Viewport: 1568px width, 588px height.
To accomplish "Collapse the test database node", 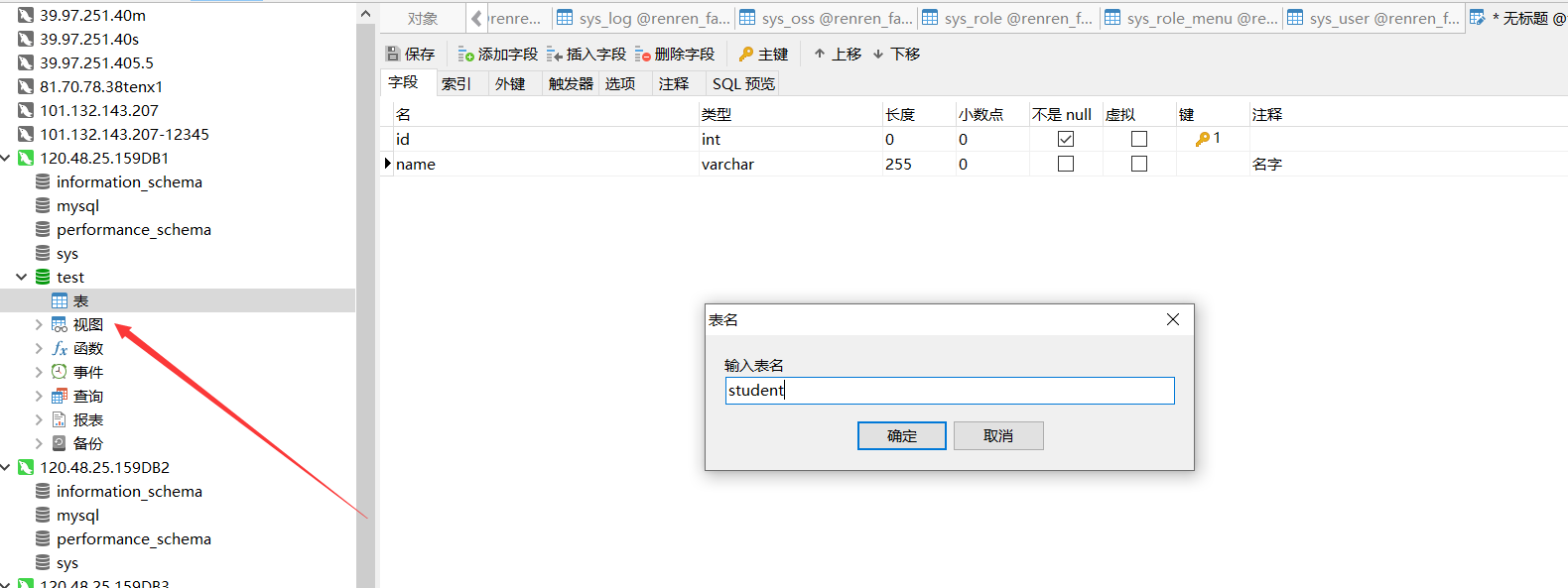I will [22, 278].
